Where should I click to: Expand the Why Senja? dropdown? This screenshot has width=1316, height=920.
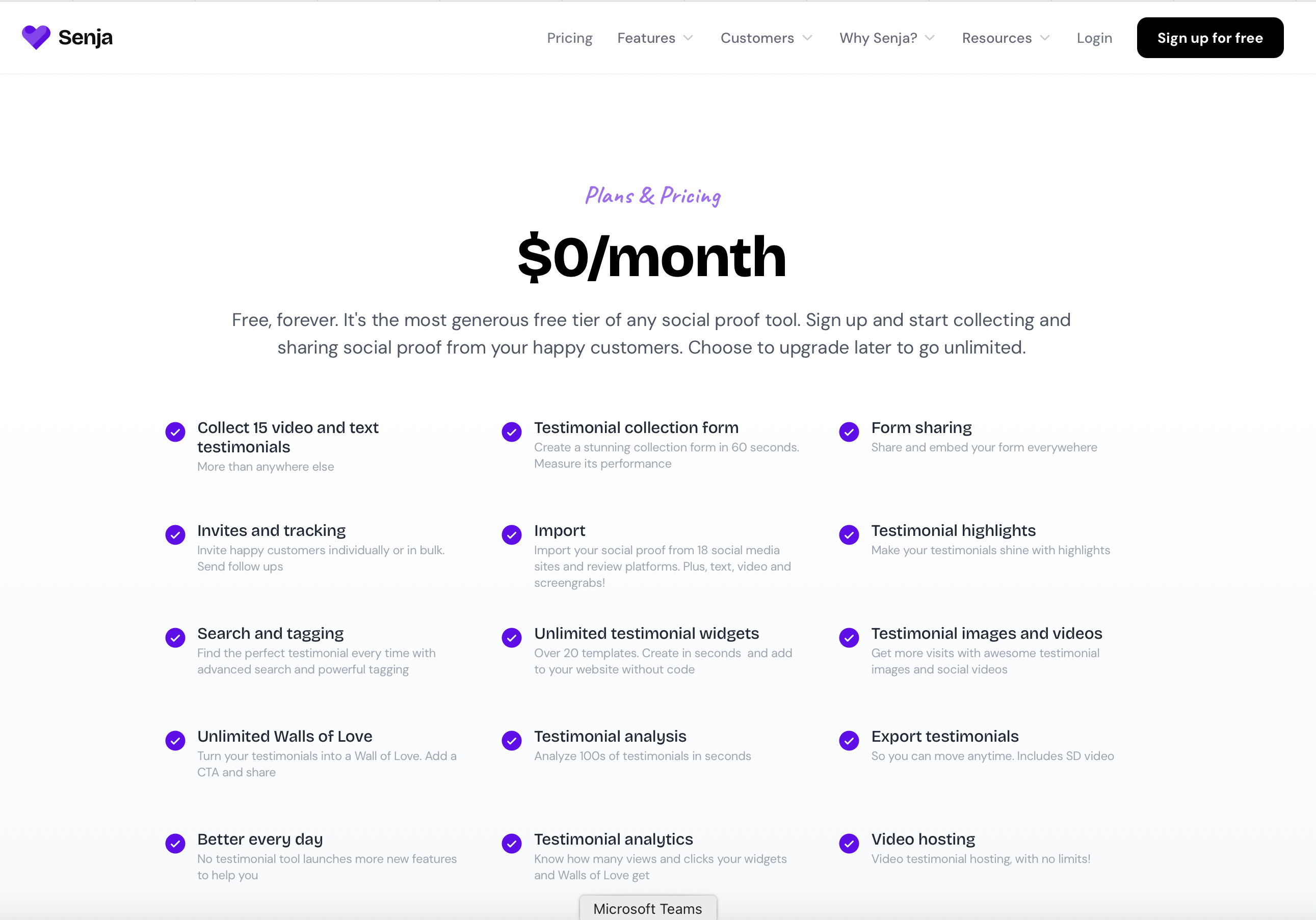887,38
